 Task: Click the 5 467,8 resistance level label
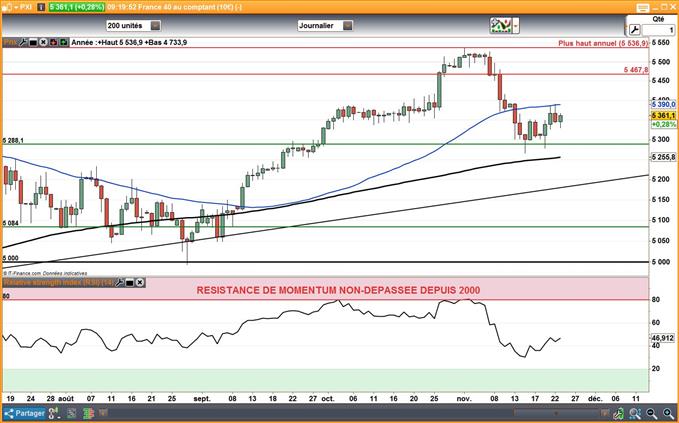click(636, 70)
